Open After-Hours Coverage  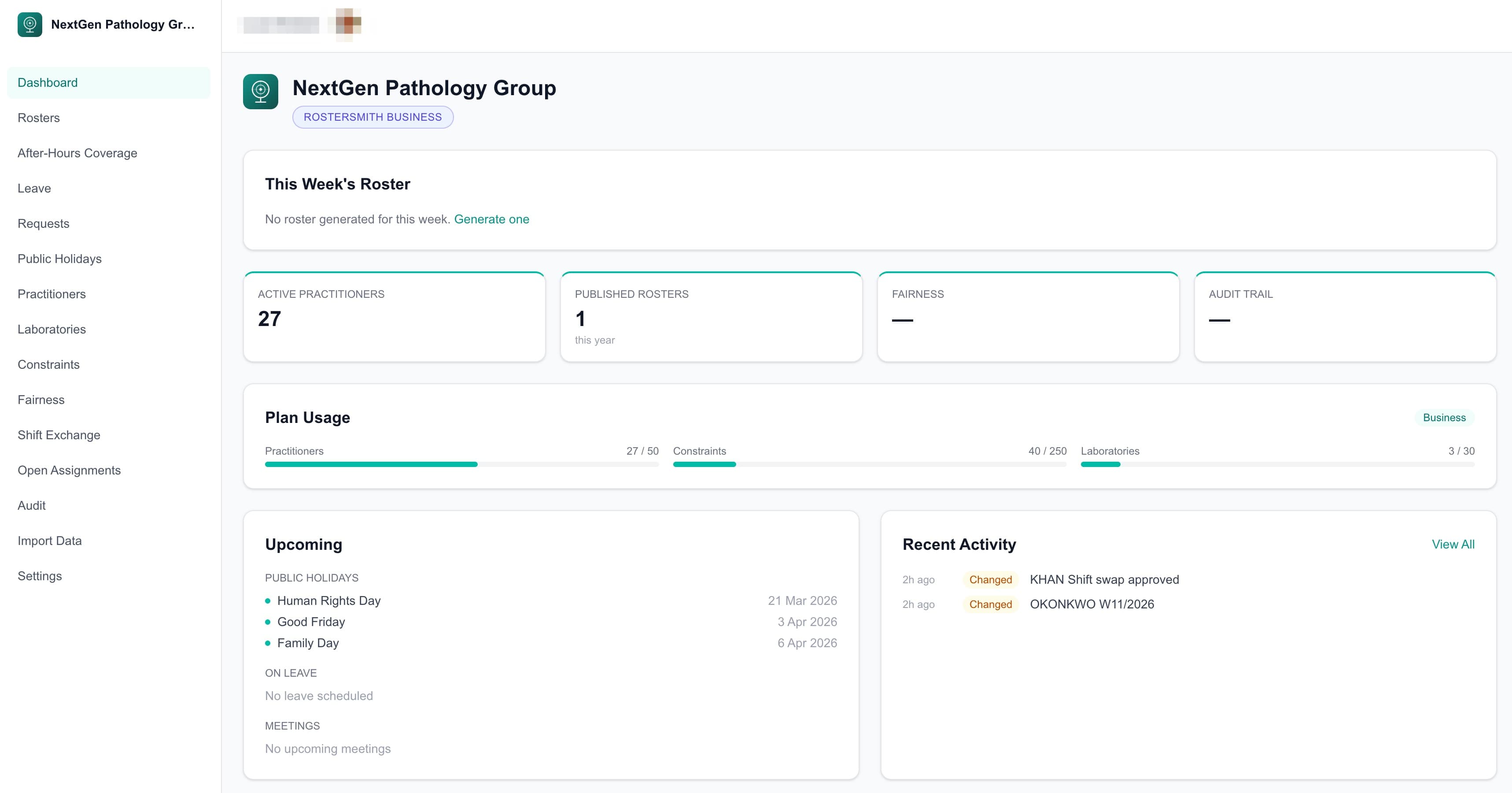(x=77, y=153)
